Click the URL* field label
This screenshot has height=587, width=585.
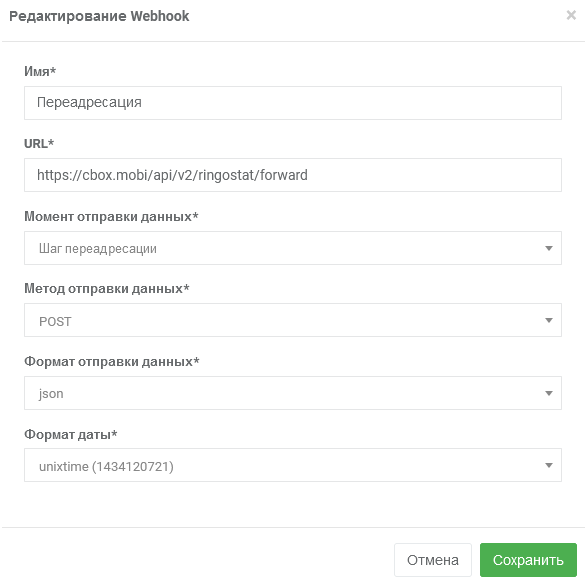pos(39,143)
